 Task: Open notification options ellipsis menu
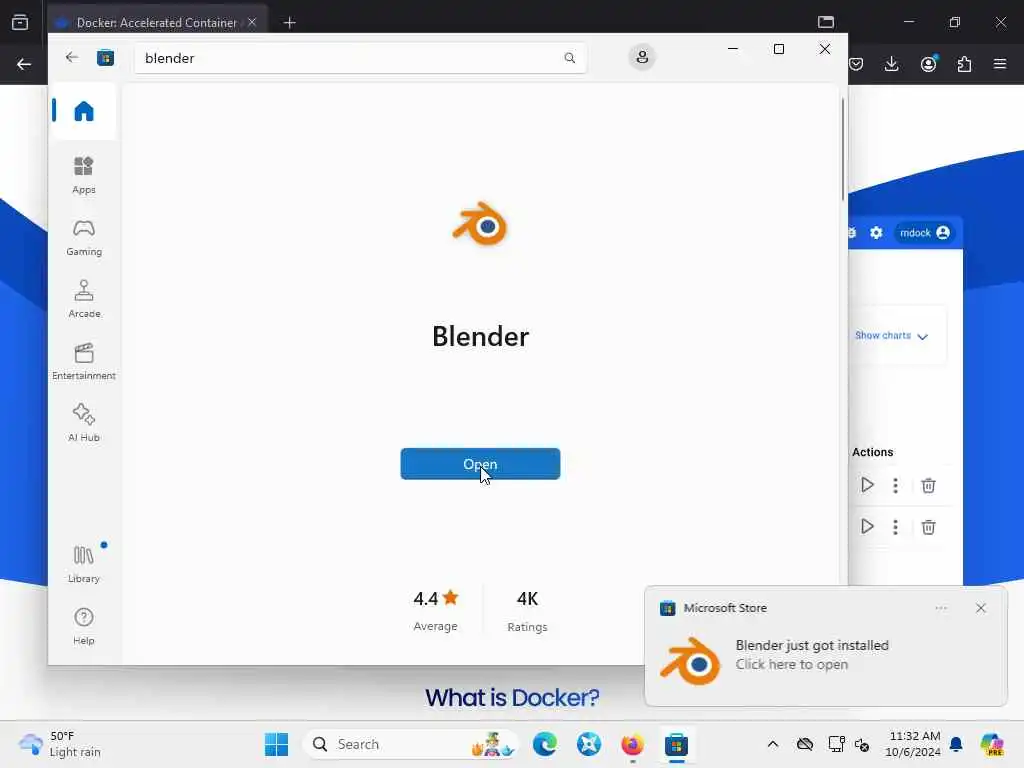[940, 608]
